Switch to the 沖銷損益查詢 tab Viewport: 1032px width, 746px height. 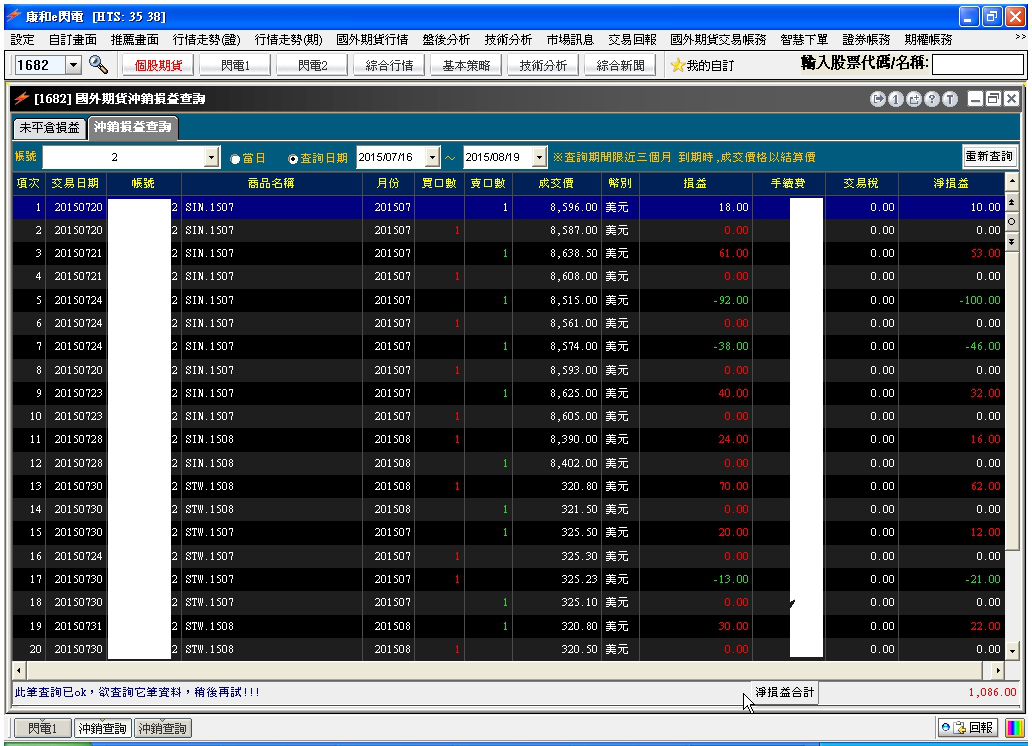(132, 126)
